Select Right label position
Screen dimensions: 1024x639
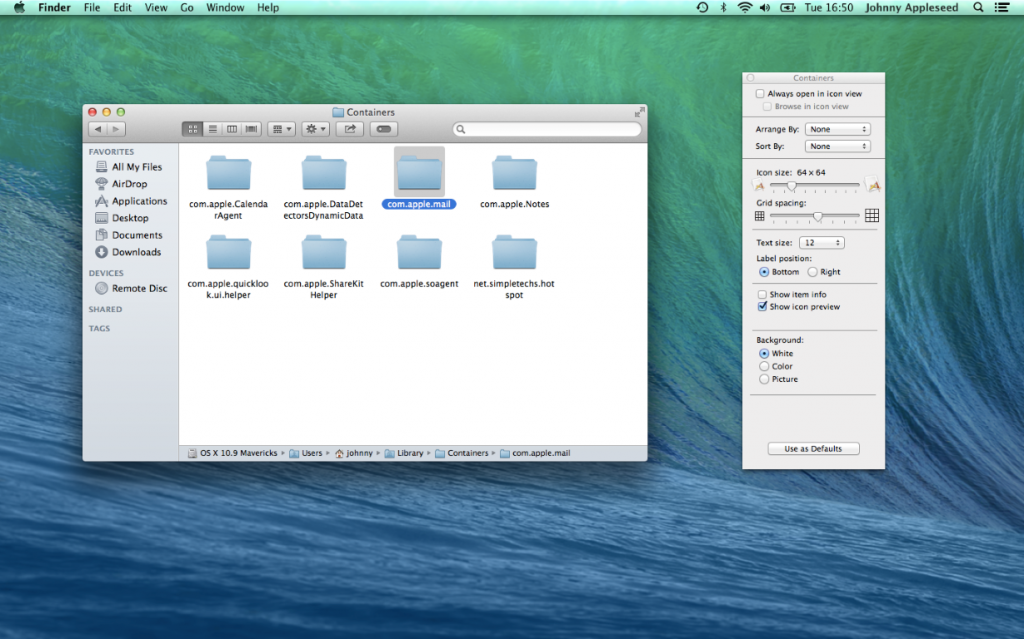click(x=812, y=272)
